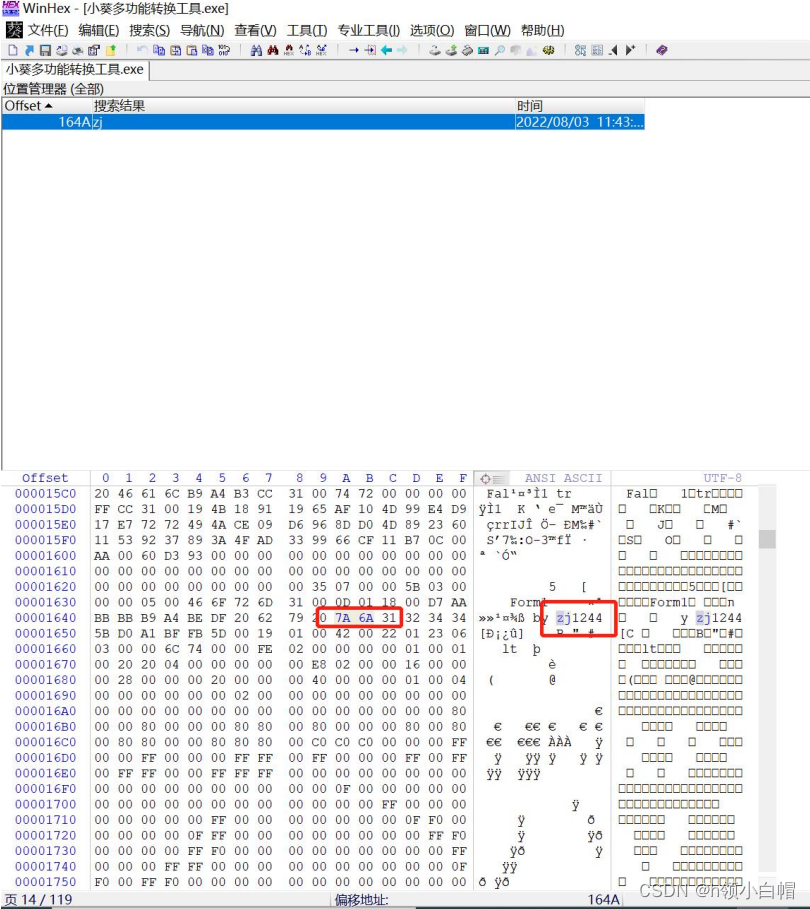Open the 专业工具(I) menu
The height and width of the screenshot is (909, 810).
pos(369,30)
